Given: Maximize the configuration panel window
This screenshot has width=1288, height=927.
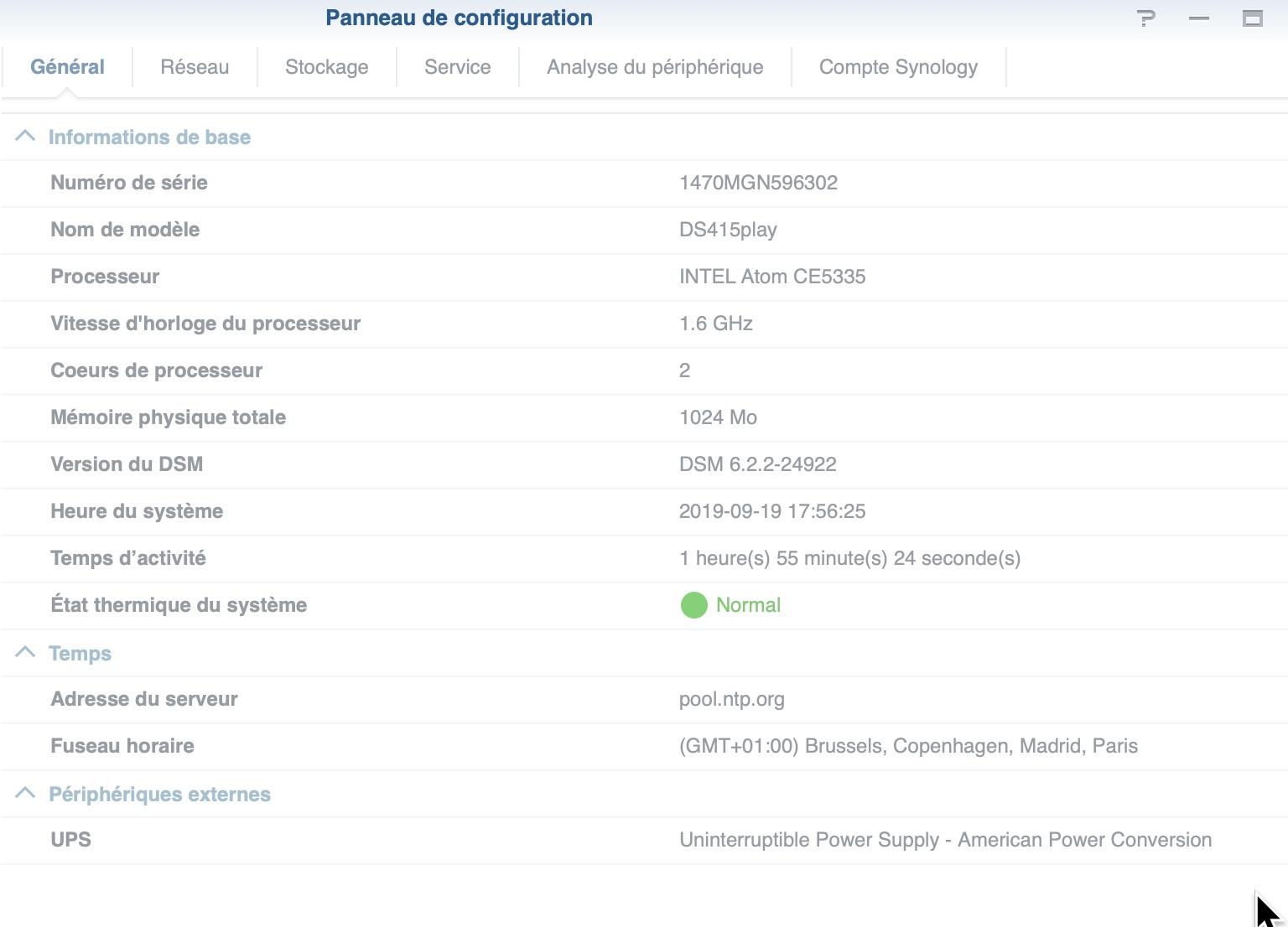Looking at the screenshot, I should pyautogui.click(x=1252, y=18).
